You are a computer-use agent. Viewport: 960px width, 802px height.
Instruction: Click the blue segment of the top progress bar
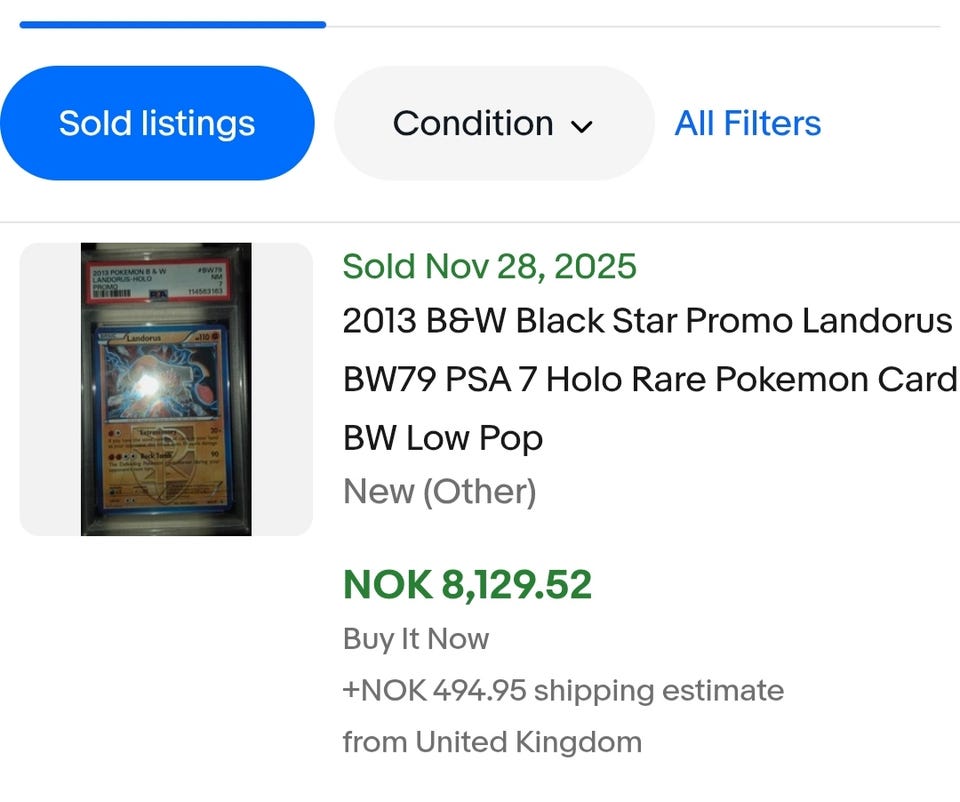tap(172, 25)
